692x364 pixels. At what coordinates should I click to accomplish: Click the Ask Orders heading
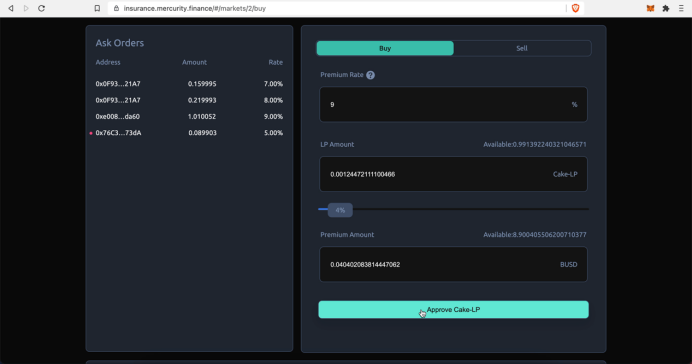(120, 43)
